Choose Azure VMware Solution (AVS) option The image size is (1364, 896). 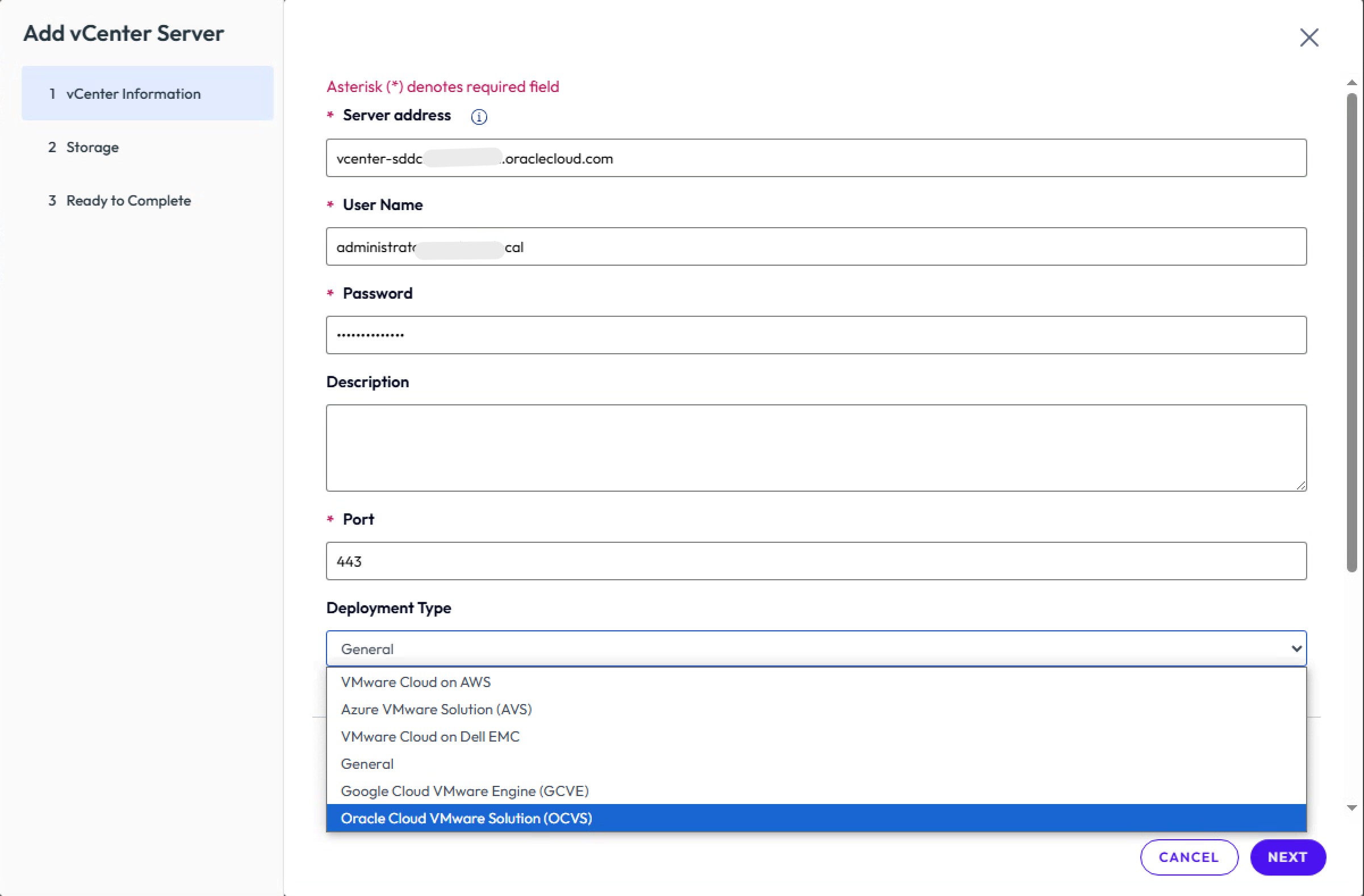coord(436,709)
